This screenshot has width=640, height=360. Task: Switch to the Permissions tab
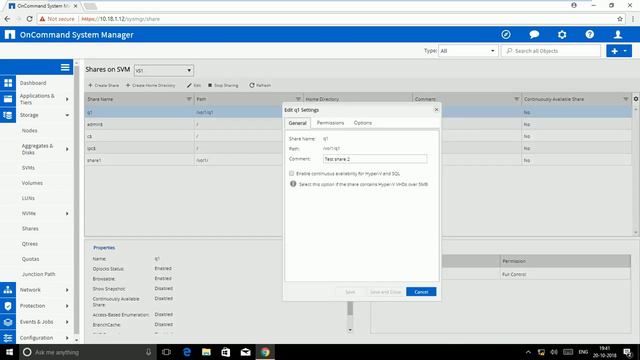330,123
